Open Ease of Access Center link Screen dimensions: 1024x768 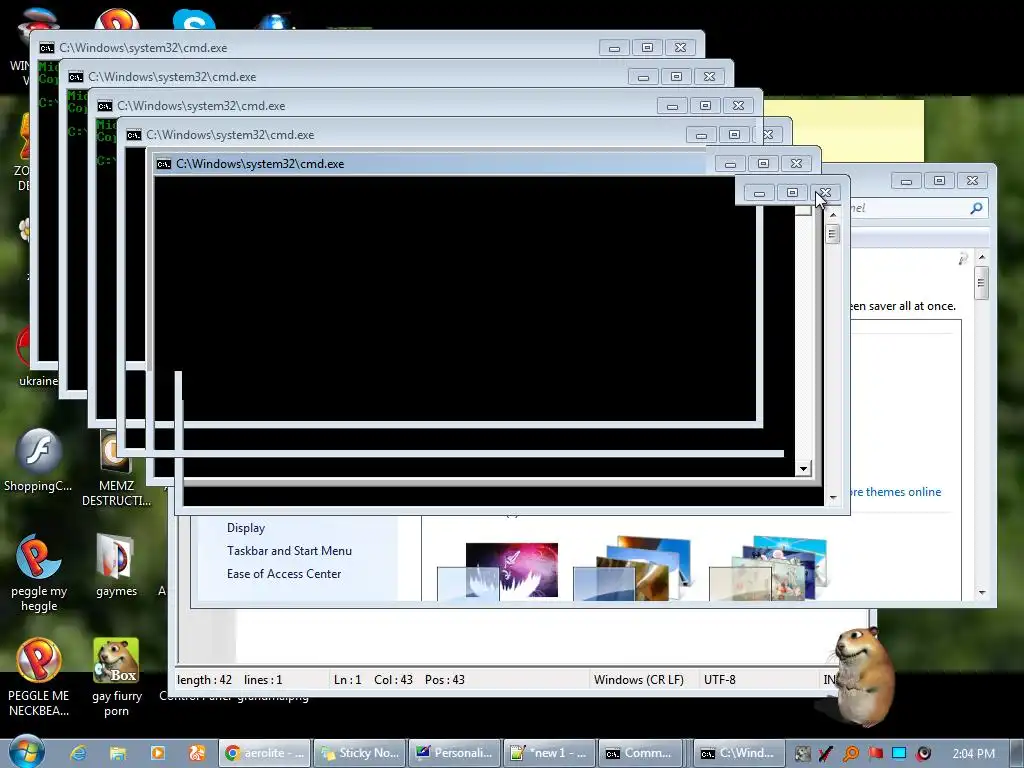click(283, 573)
